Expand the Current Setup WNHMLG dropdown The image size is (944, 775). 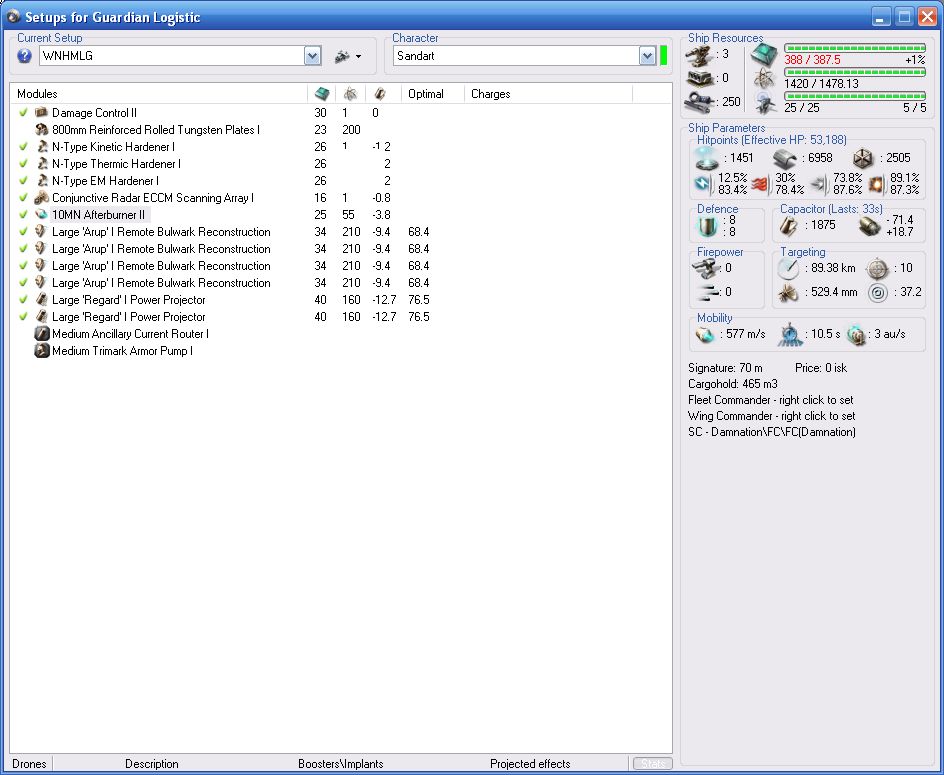click(x=312, y=56)
